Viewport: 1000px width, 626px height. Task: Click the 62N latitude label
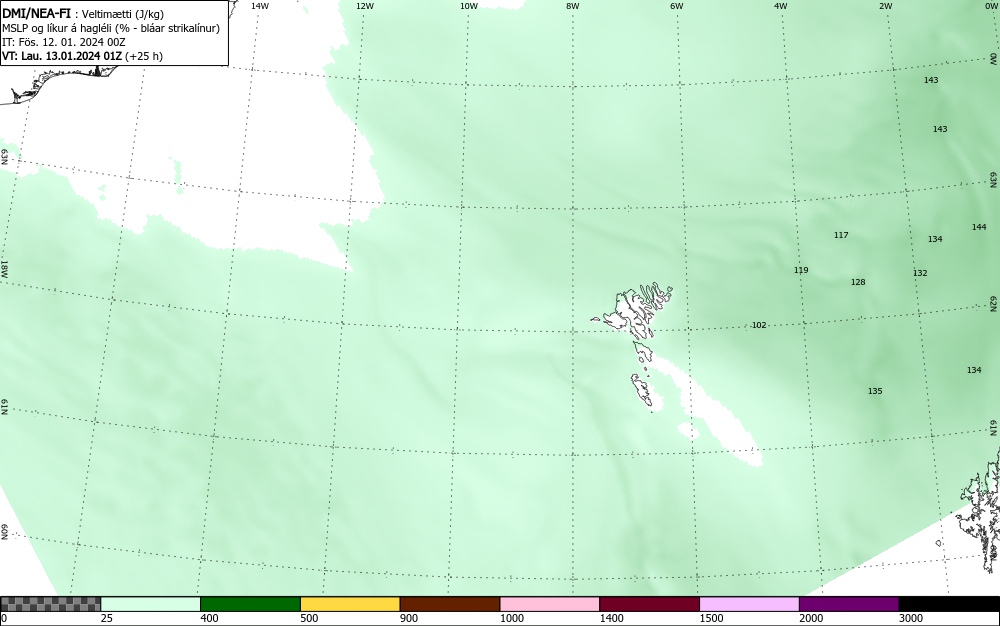(x=994, y=303)
